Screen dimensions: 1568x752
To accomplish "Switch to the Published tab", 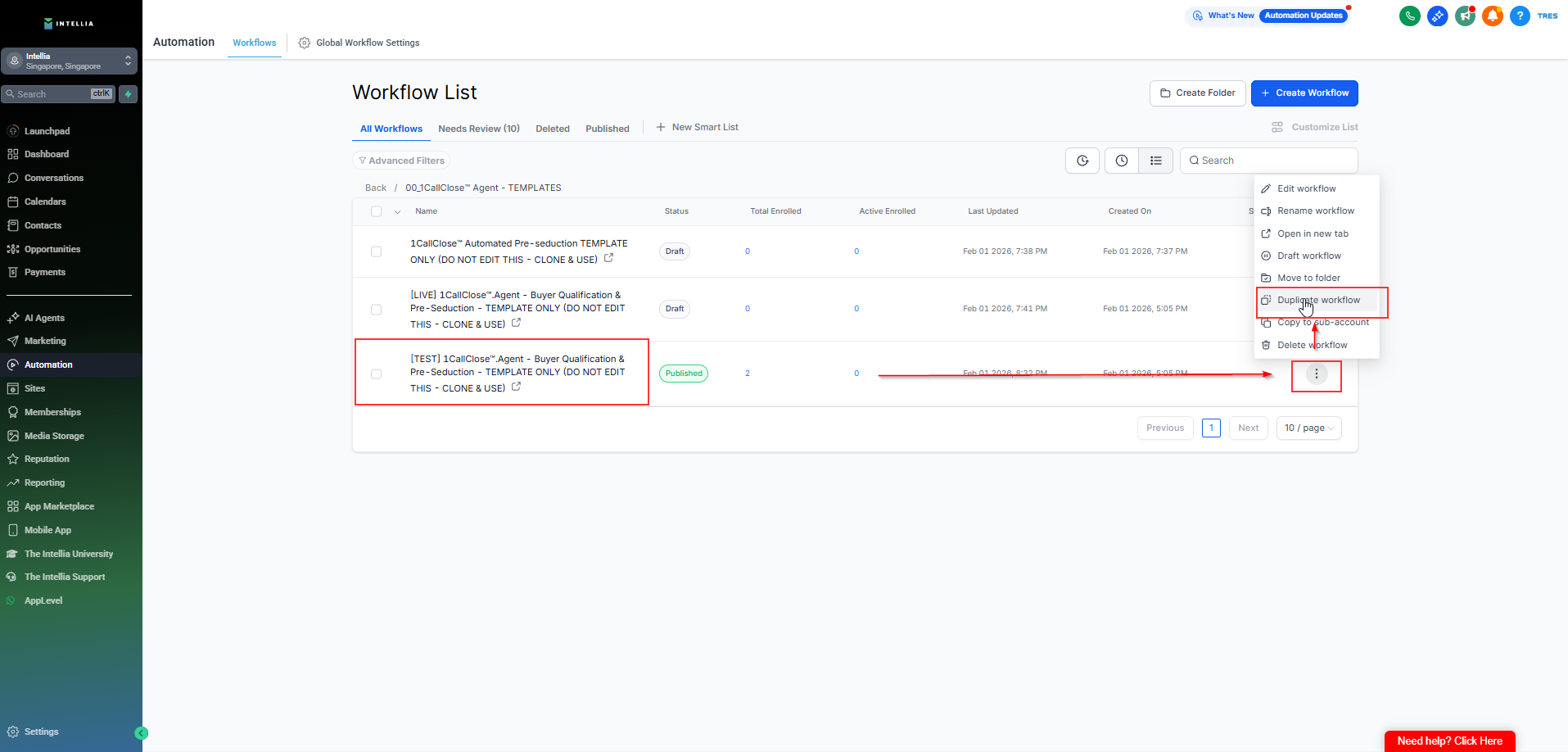I will tap(608, 129).
